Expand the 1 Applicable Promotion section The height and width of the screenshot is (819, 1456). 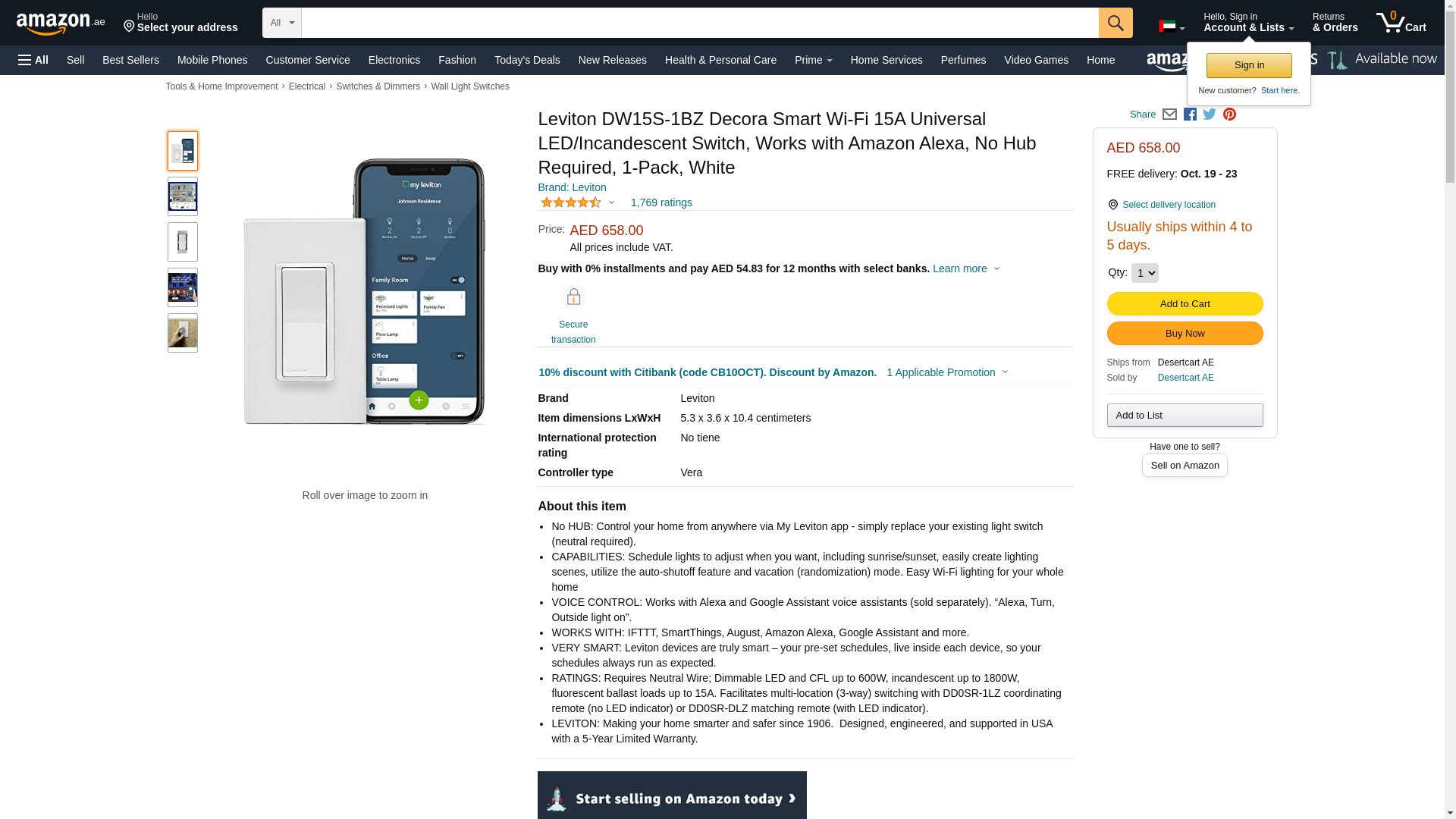[x=947, y=372]
